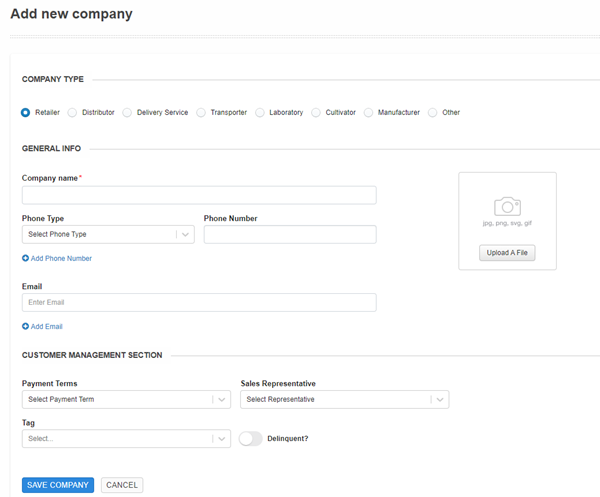Image resolution: width=600 pixels, height=497 pixels.
Task: Click the 'Sales Representative' label
Action: click(x=278, y=383)
